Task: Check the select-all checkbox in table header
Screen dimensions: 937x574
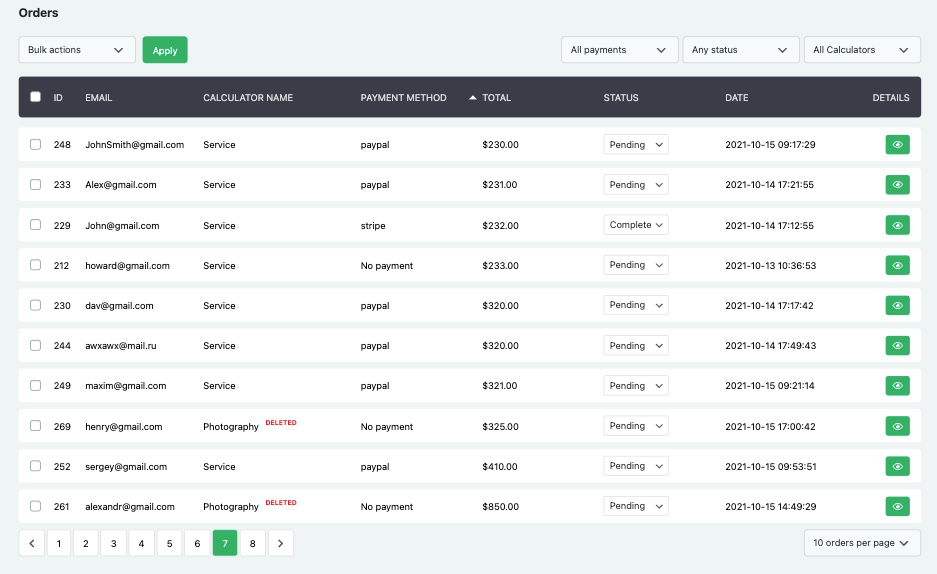Action: coord(36,97)
